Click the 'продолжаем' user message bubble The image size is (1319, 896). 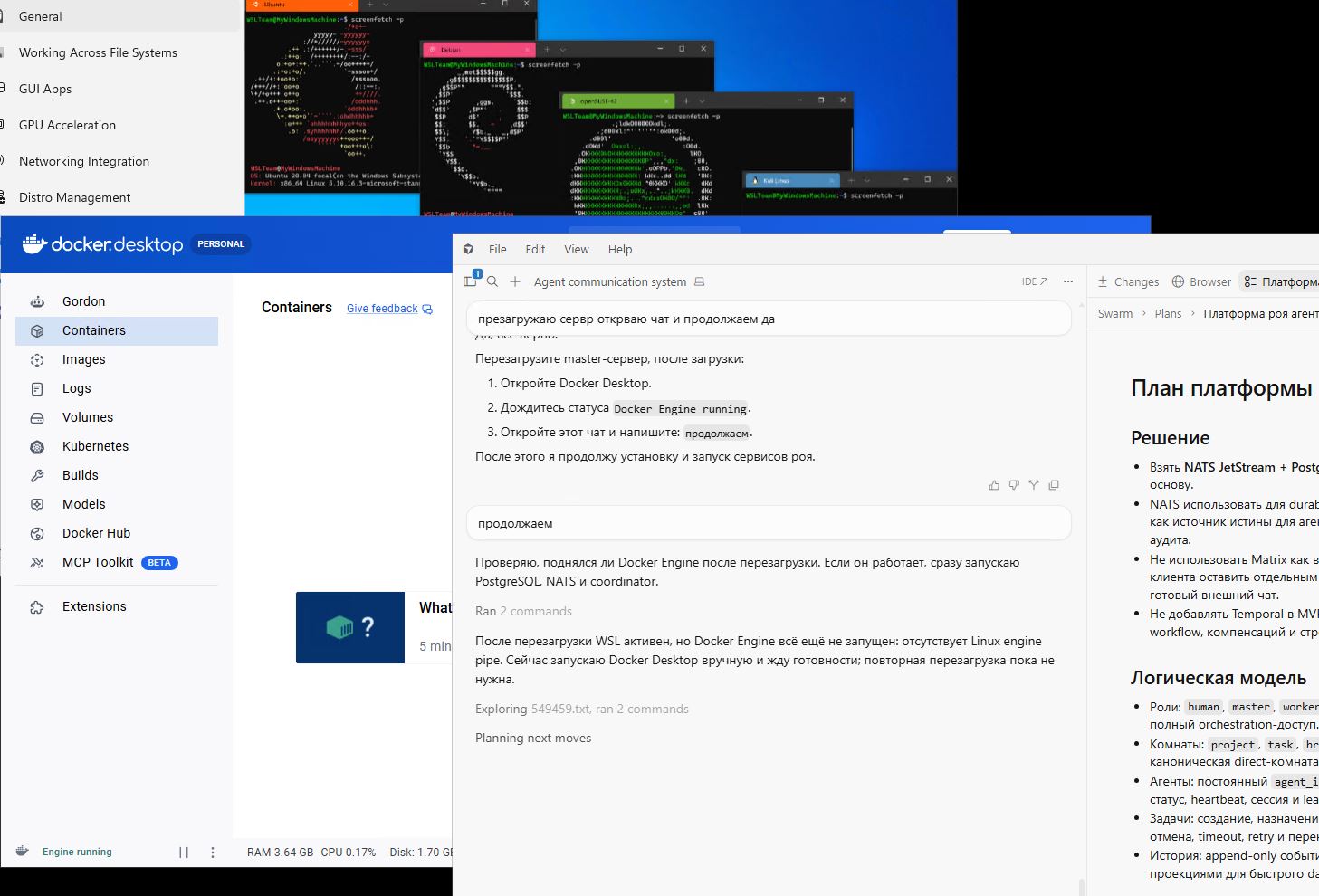pyautogui.click(x=769, y=523)
